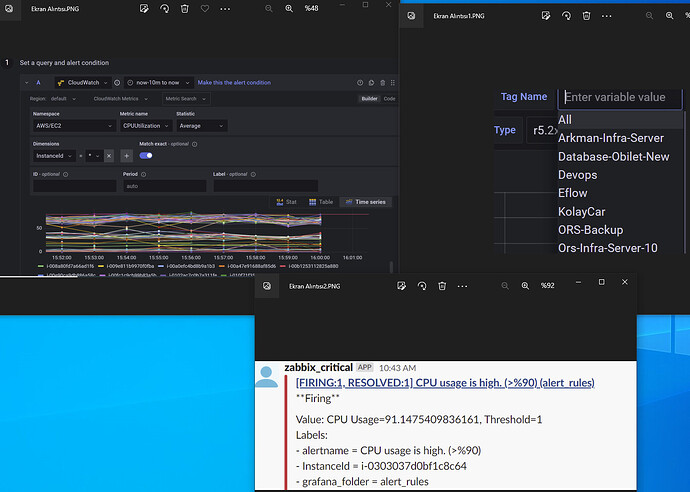Remove the InstanceId dimension with the X button
This screenshot has height=492, width=690.
109,156
